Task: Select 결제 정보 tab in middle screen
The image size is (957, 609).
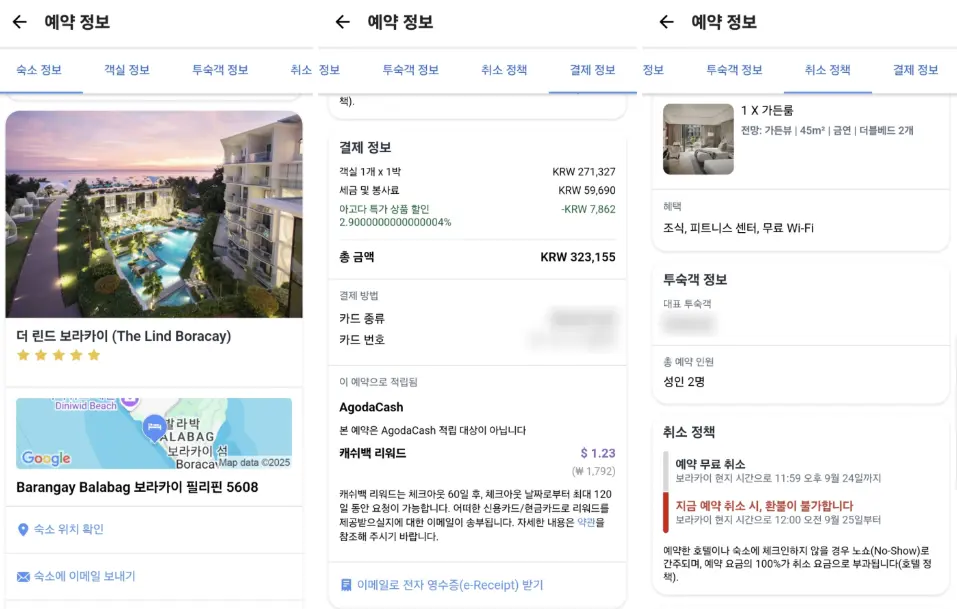Action: point(593,70)
